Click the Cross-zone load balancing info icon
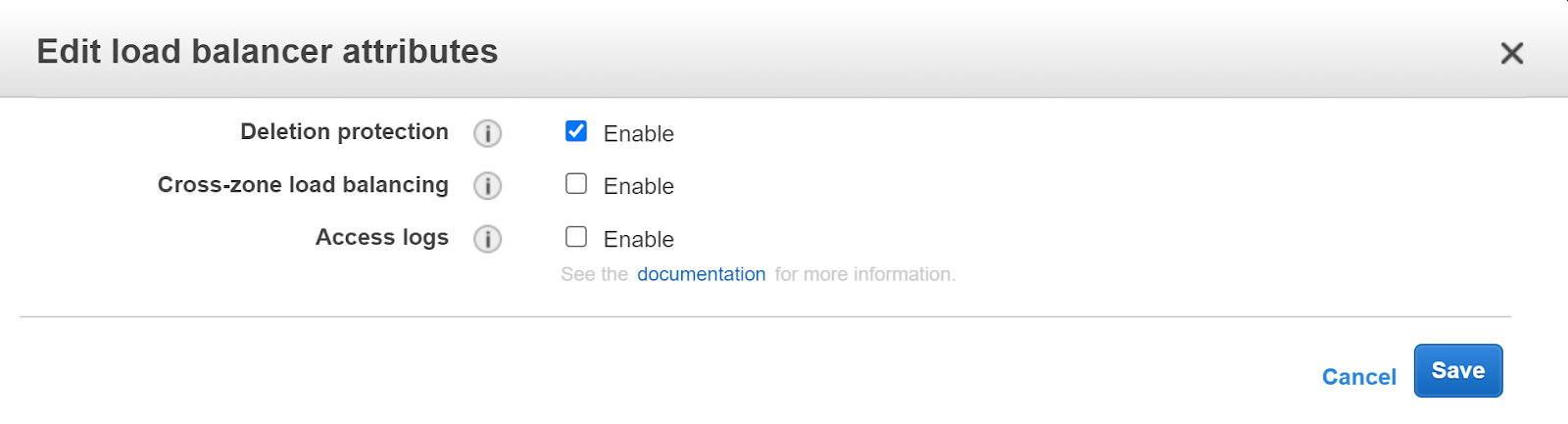The height and width of the screenshot is (424, 1568). (487, 186)
